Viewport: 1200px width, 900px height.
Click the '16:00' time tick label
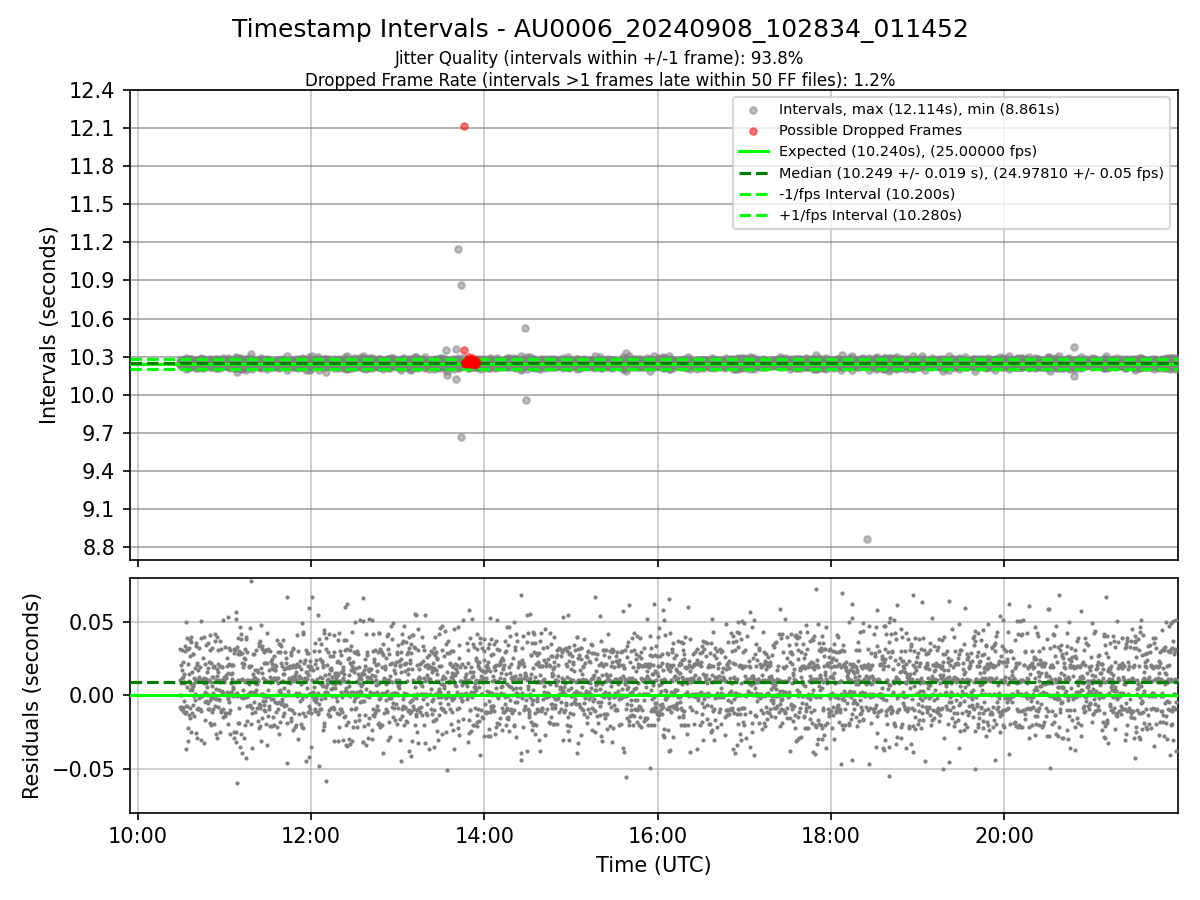(657, 836)
